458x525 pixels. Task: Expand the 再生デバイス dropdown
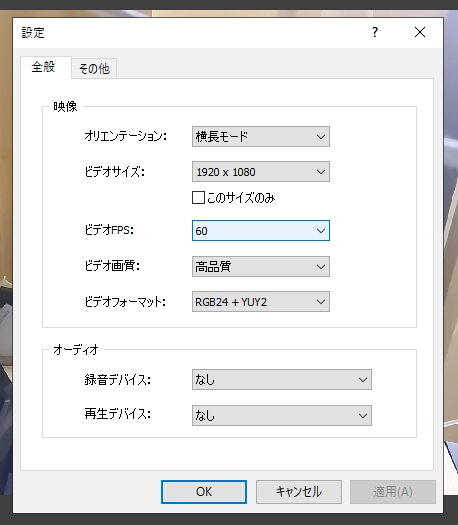282,416
